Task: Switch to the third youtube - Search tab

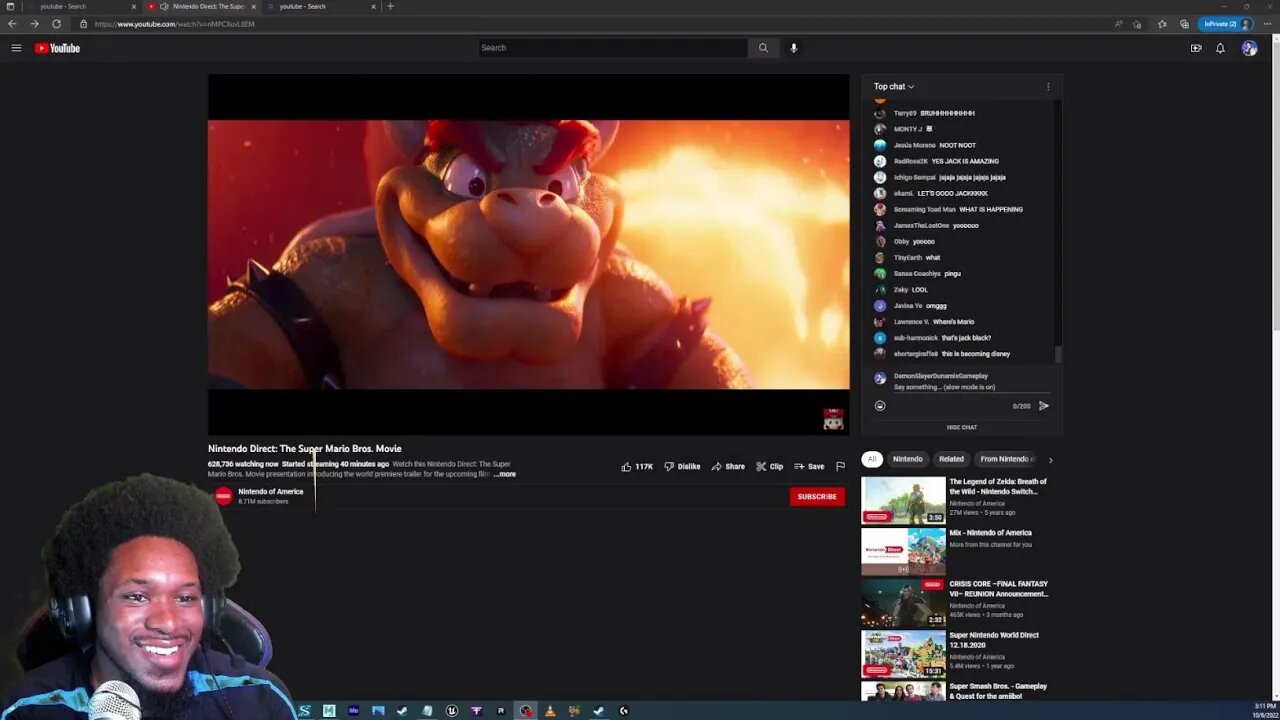Action: [x=320, y=6]
